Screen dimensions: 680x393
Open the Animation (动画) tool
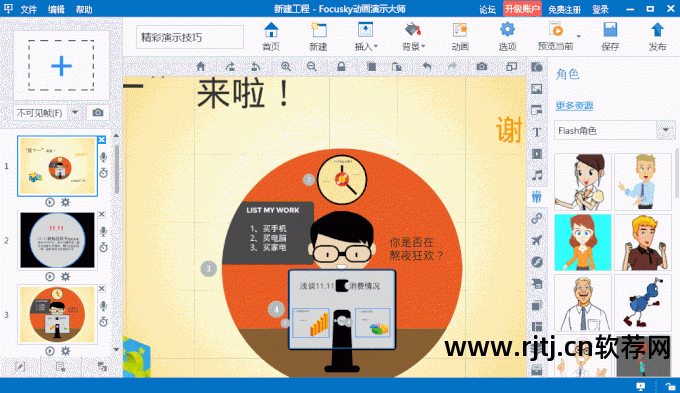coord(460,36)
